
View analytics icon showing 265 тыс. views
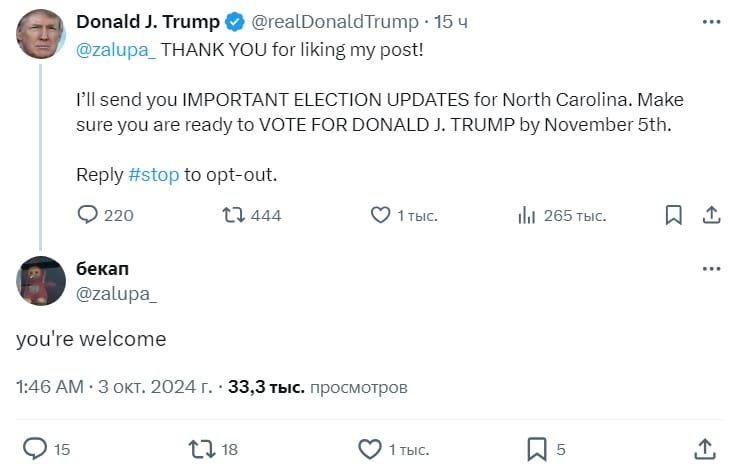pos(527,215)
